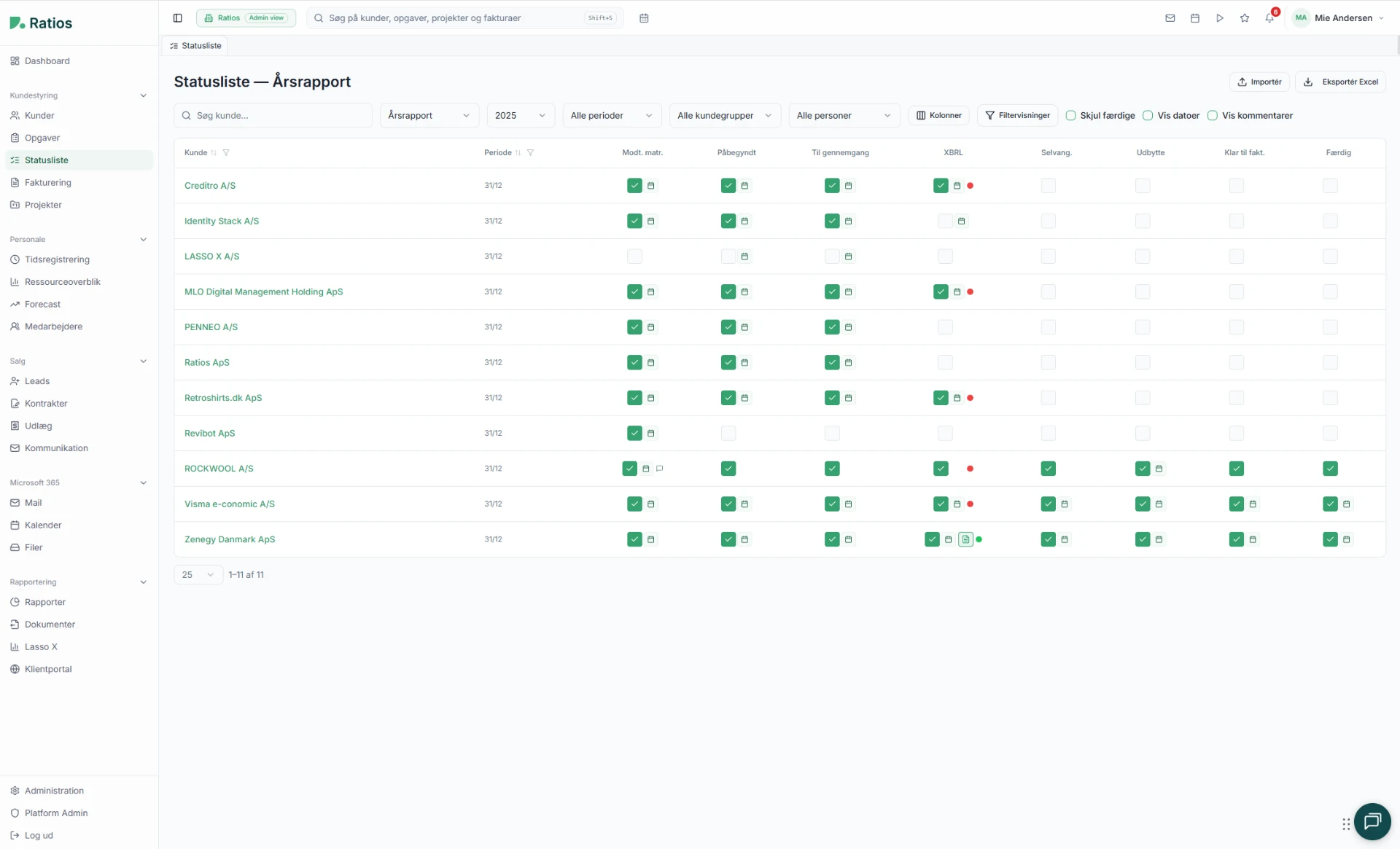Open the 2025 year dropdown
The width and height of the screenshot is (1400, 849).
(521, 116)
